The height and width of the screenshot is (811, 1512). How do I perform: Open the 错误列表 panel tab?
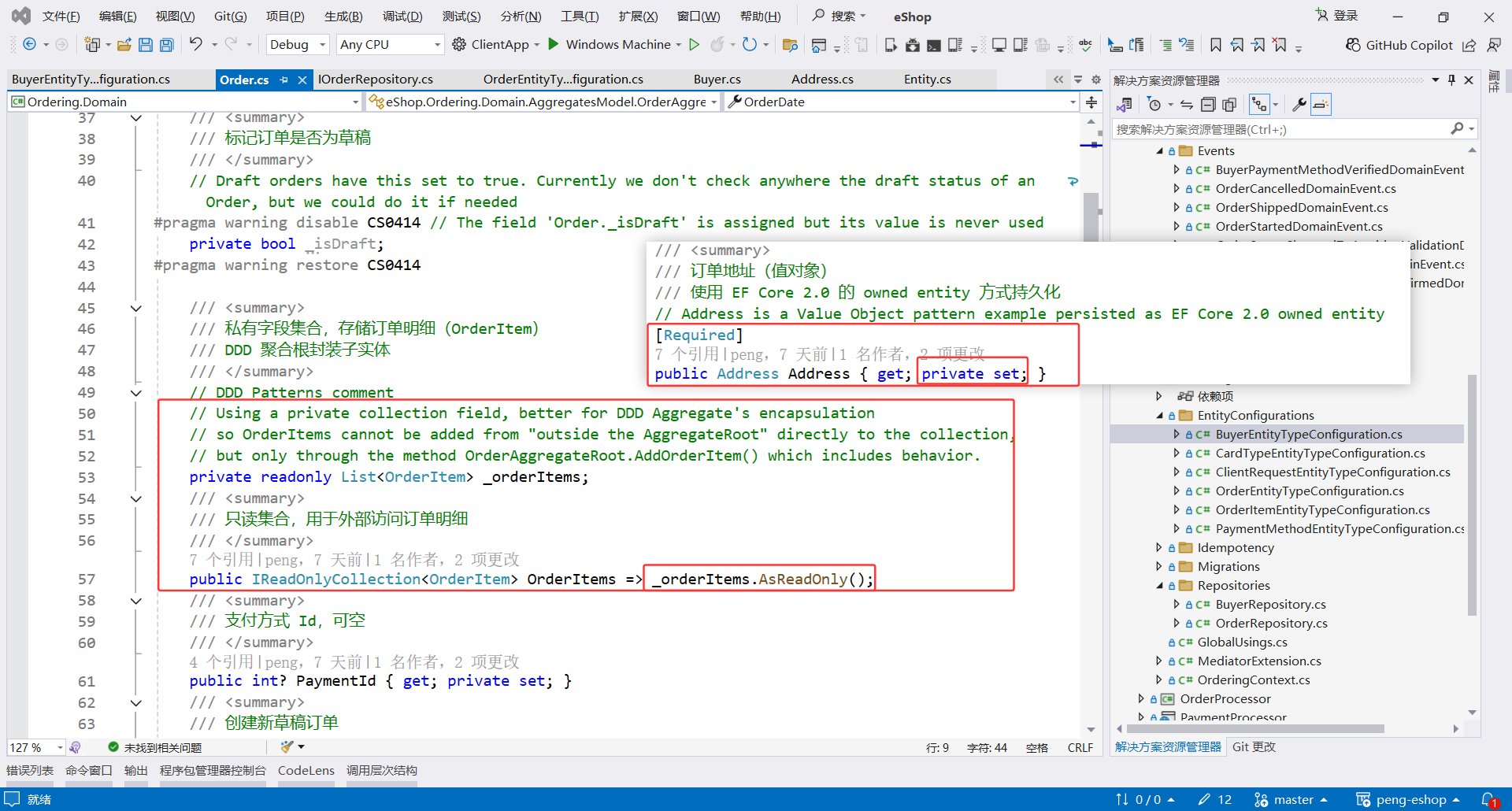(x=30, y=771)
